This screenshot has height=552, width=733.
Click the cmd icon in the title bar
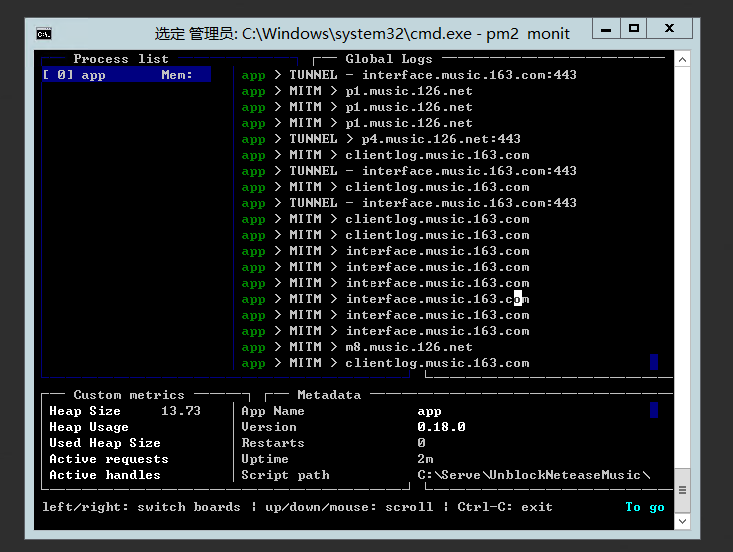click(x=44, y=33)
